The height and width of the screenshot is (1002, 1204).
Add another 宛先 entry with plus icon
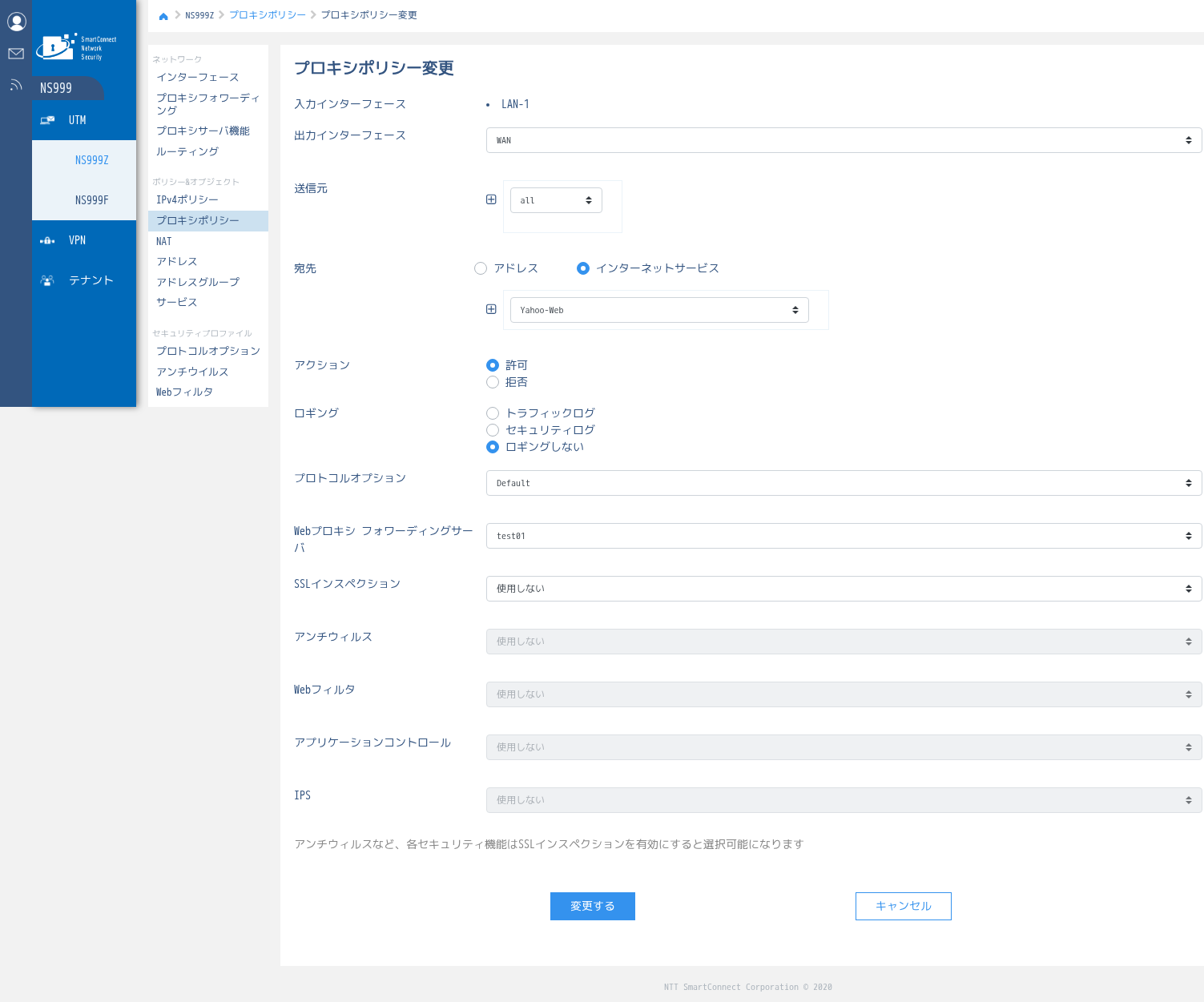(x=491, y=309)
